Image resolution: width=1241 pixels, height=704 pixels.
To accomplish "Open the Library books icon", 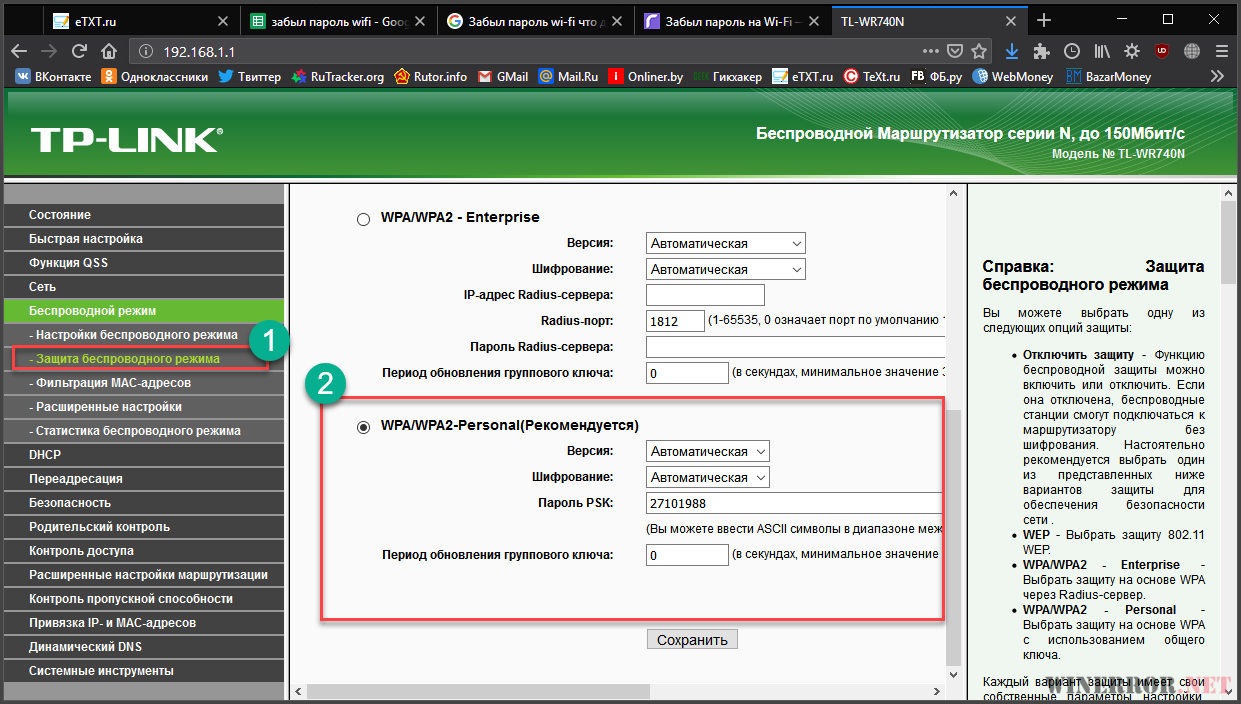I will click(1102, 50).
